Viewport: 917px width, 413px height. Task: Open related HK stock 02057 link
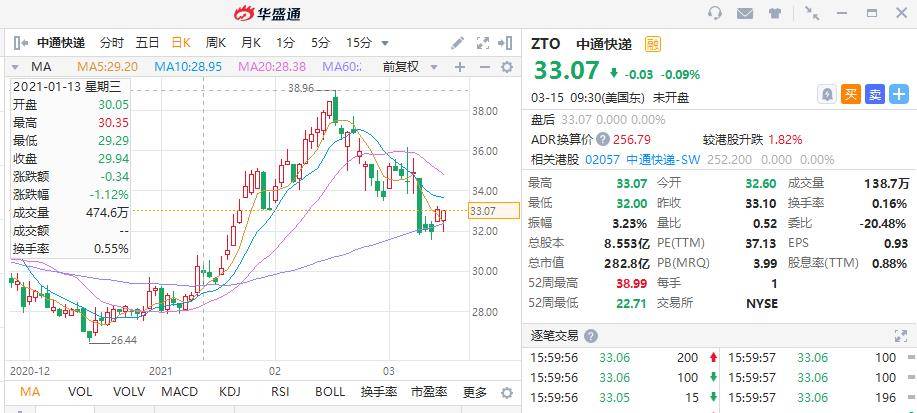[x=602, y=160]
